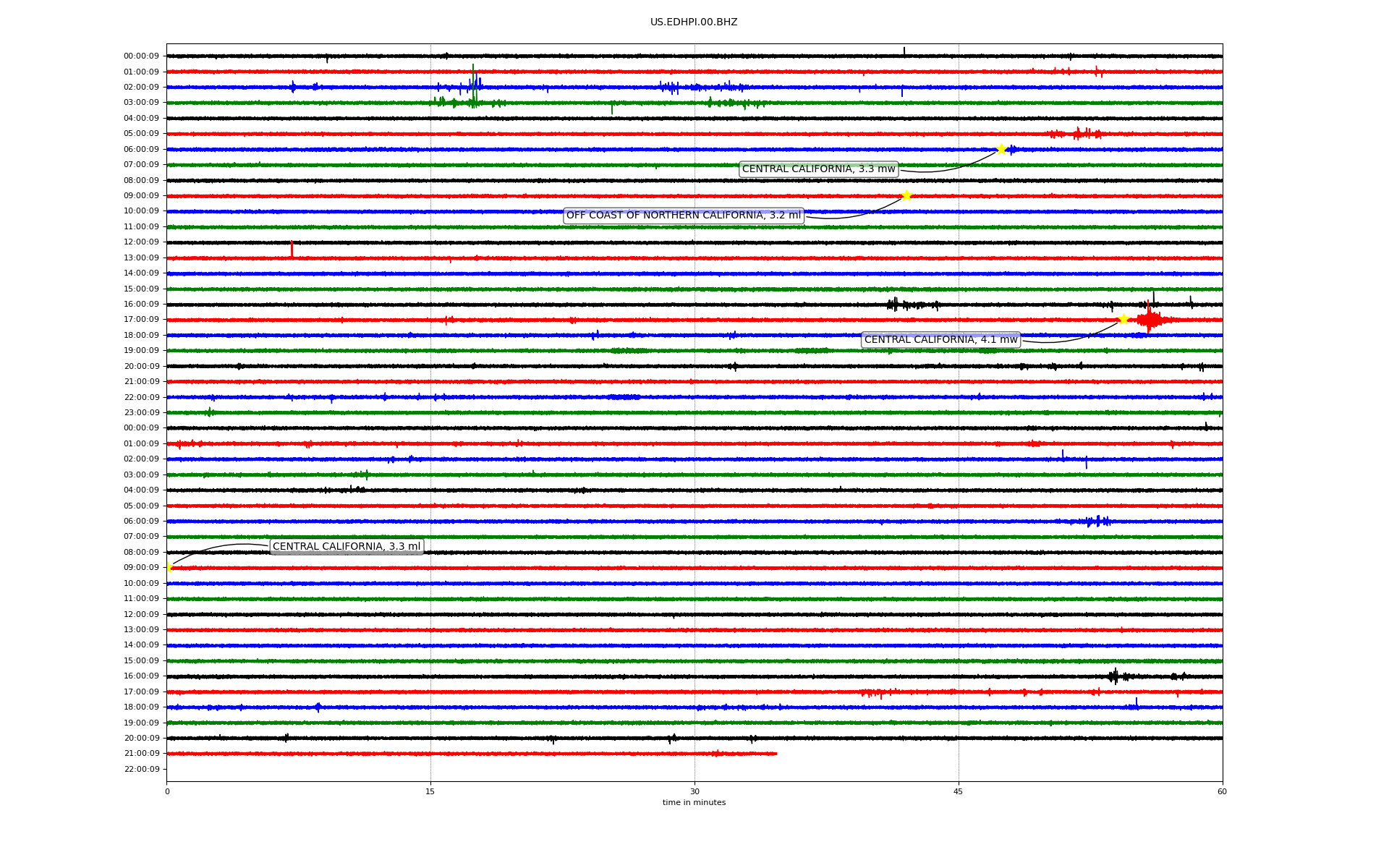1389x868 pixels.
Task: Select the 'CENTRAL CALIFORNIA, 4.1 mw' annotation label
Action: pos(940,340)
